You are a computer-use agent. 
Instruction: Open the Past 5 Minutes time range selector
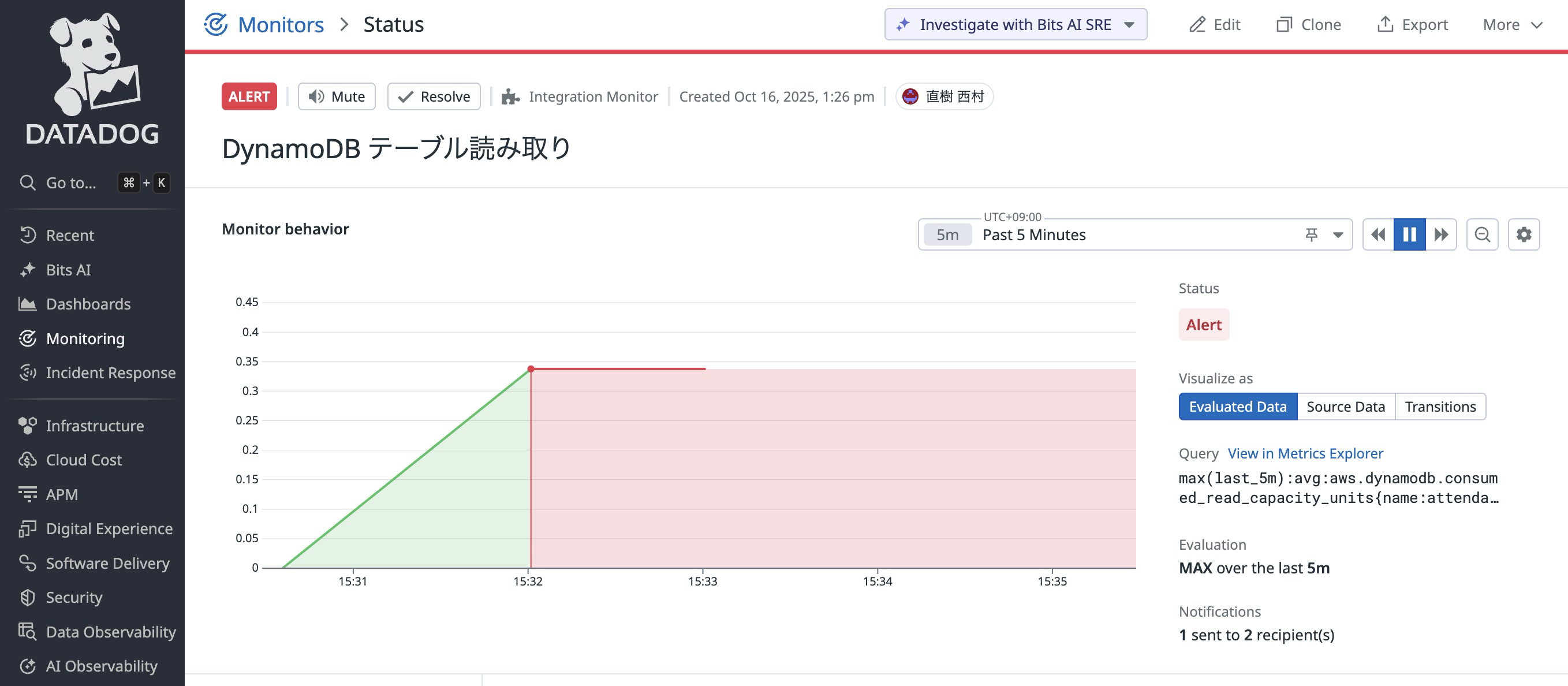(x=1035, y=234)
